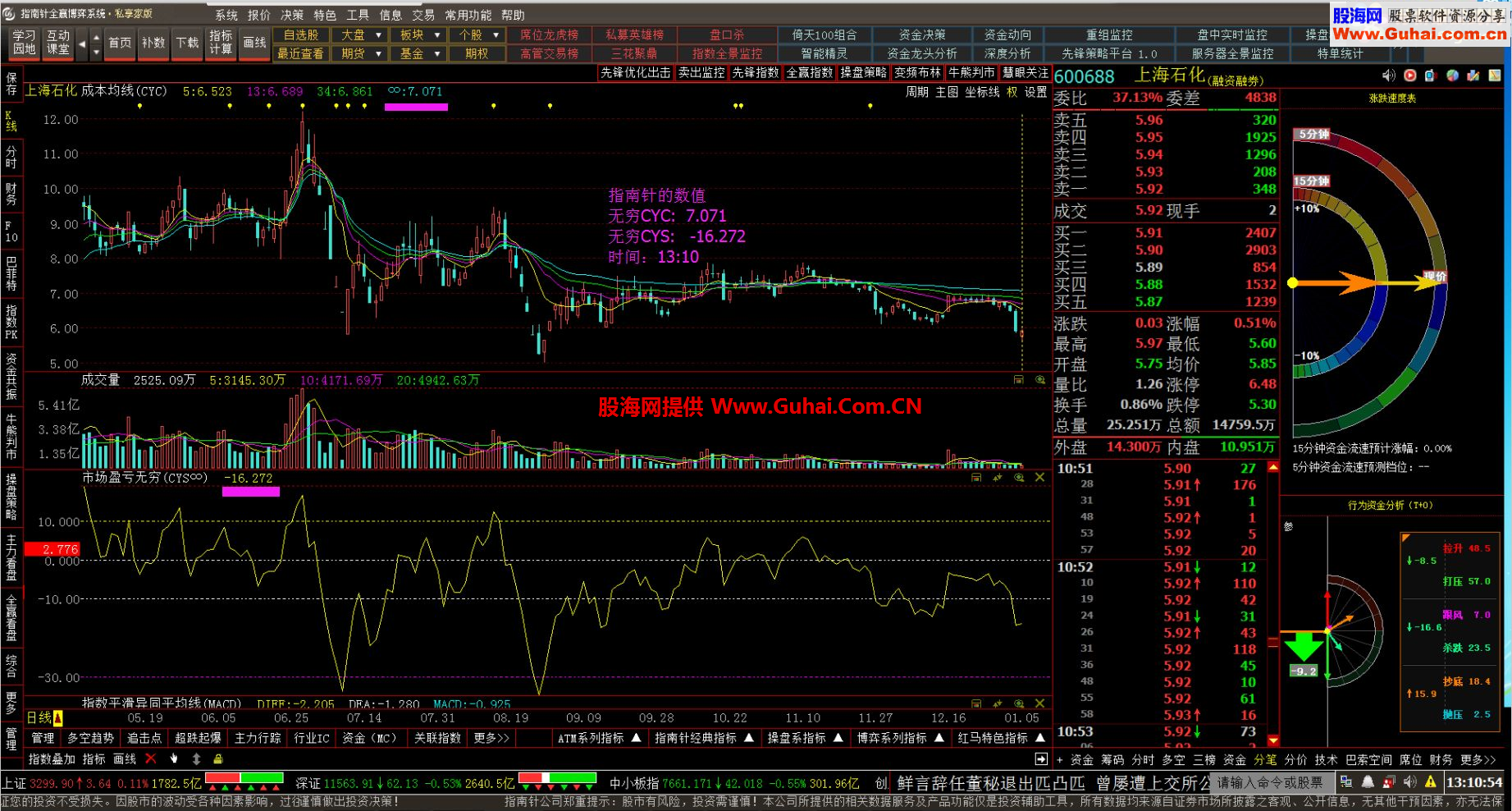Screen dimensions: 1512x811
Task: Open the 个股 dropdown
Action: [478, 34]
